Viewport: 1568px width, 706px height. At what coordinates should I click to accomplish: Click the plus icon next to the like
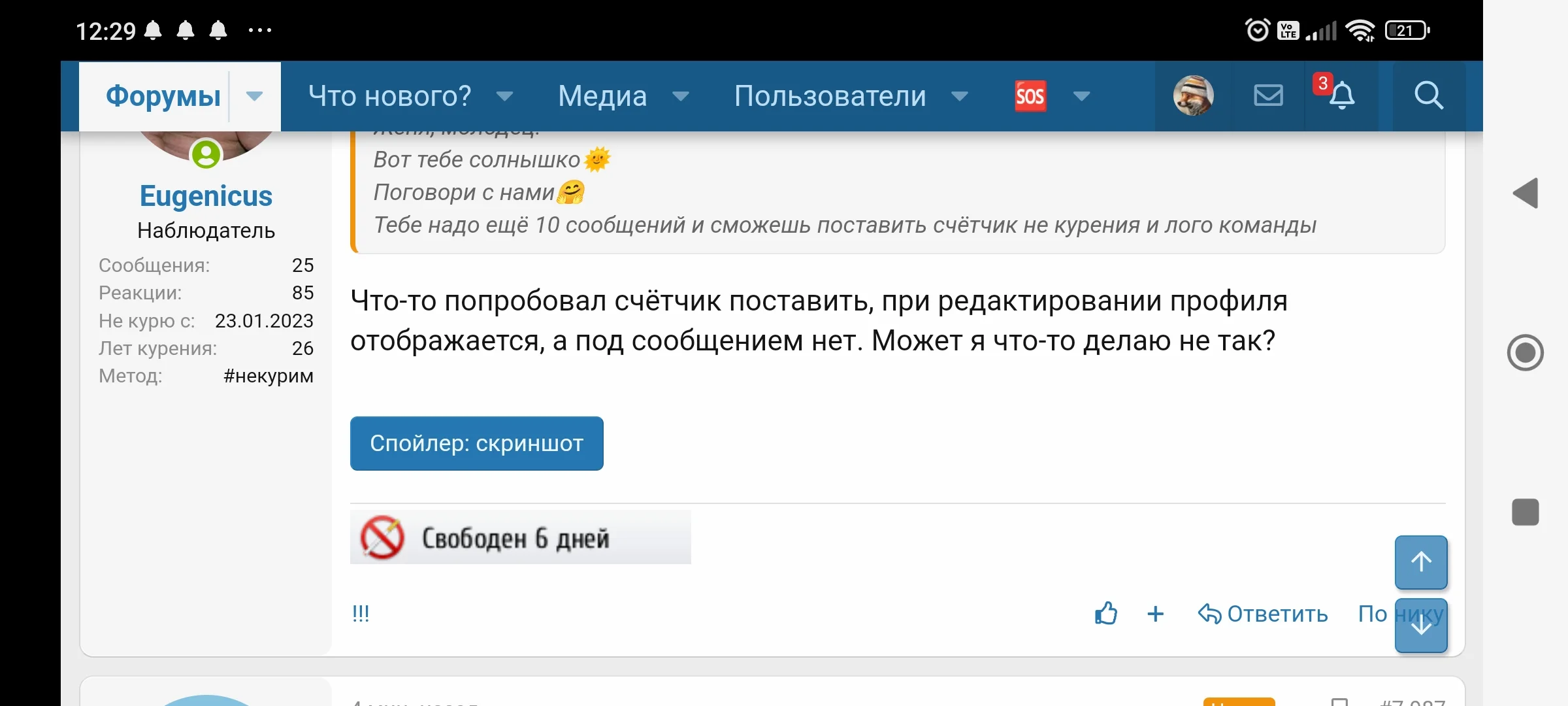point(1155,614)
